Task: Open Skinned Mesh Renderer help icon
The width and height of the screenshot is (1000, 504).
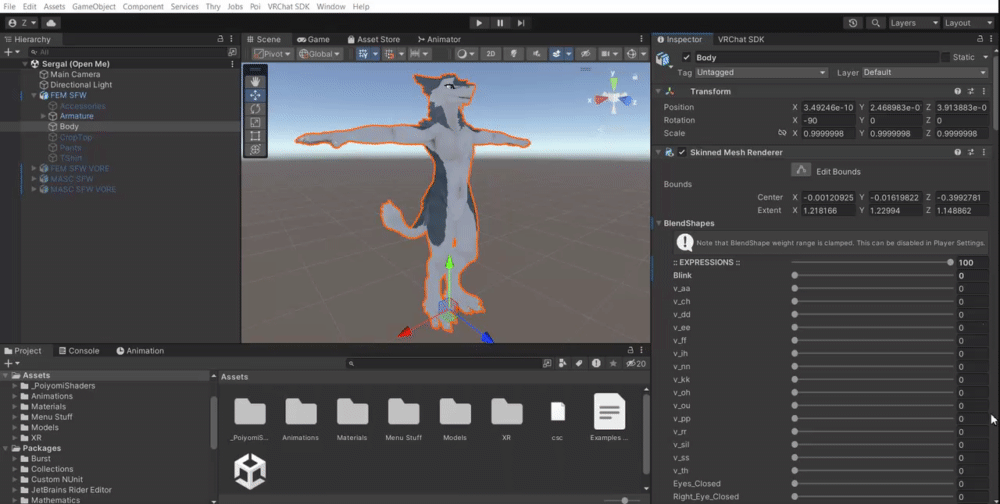Action: 957,152
